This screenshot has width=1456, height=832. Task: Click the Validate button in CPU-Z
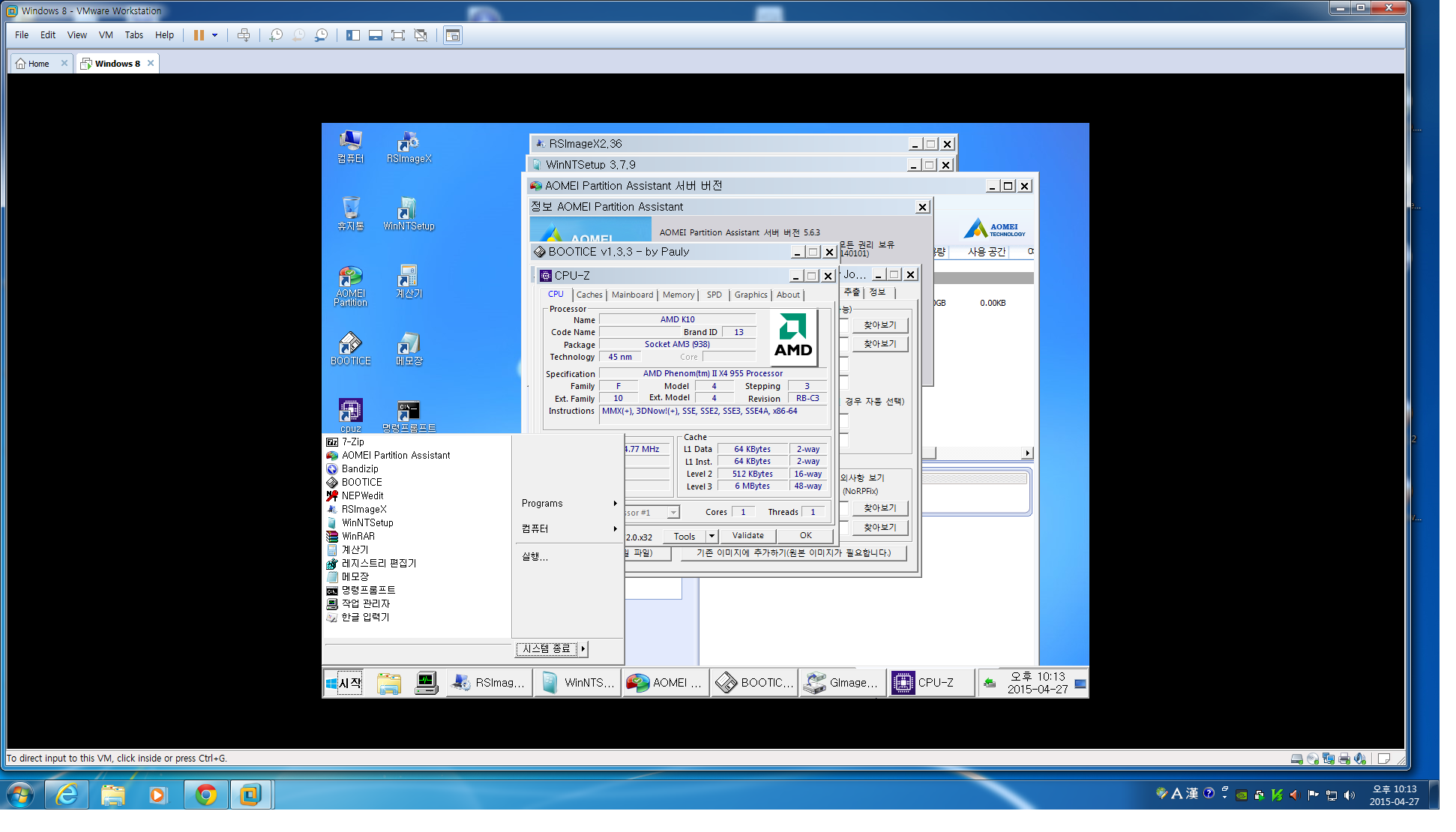tap(748, 536)
